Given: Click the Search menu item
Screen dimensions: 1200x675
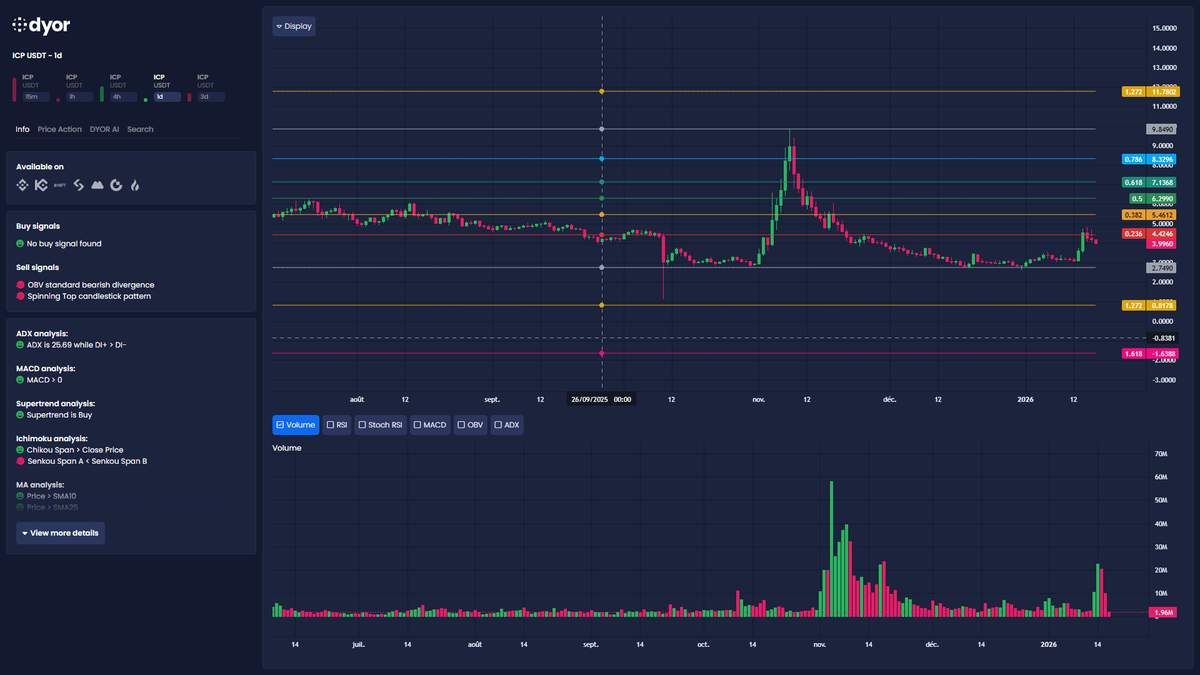Looking at the screenshot, I should point(140,129).
